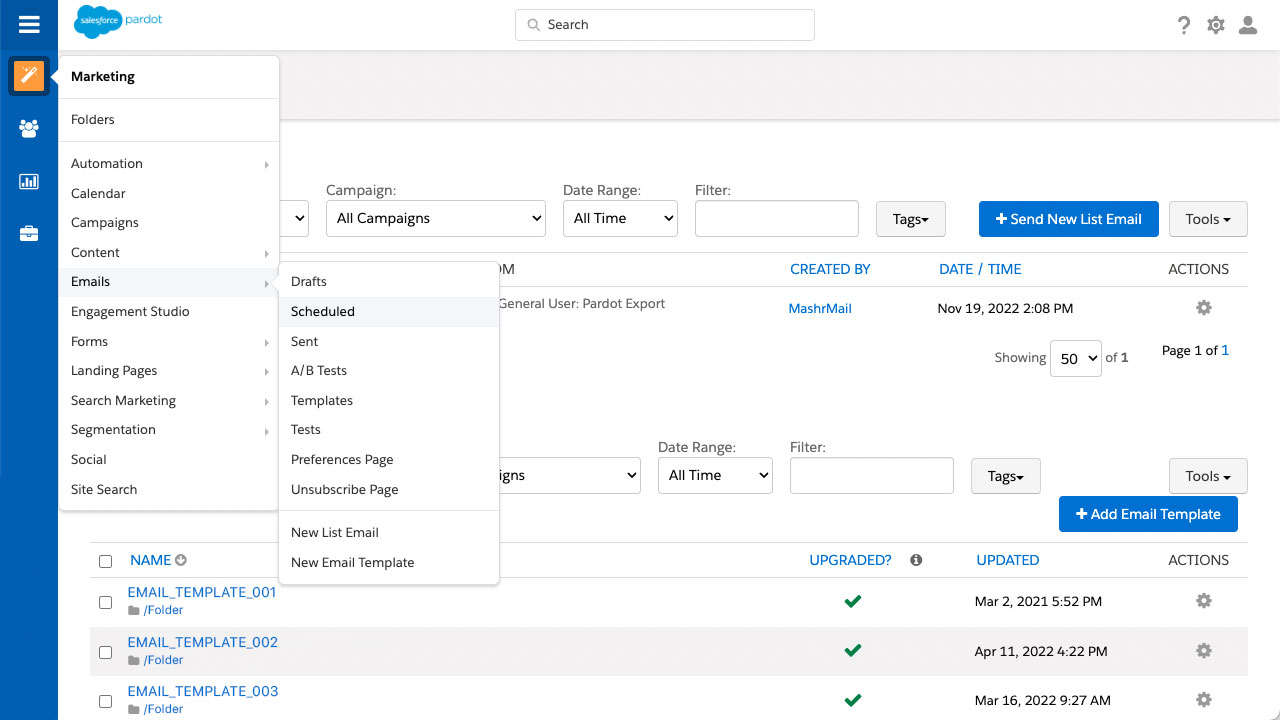Click the actions gear for EMAIL_TEMPLATE_001
The height and width of the screenshot is (720, 1280).
pos(1204,601)
